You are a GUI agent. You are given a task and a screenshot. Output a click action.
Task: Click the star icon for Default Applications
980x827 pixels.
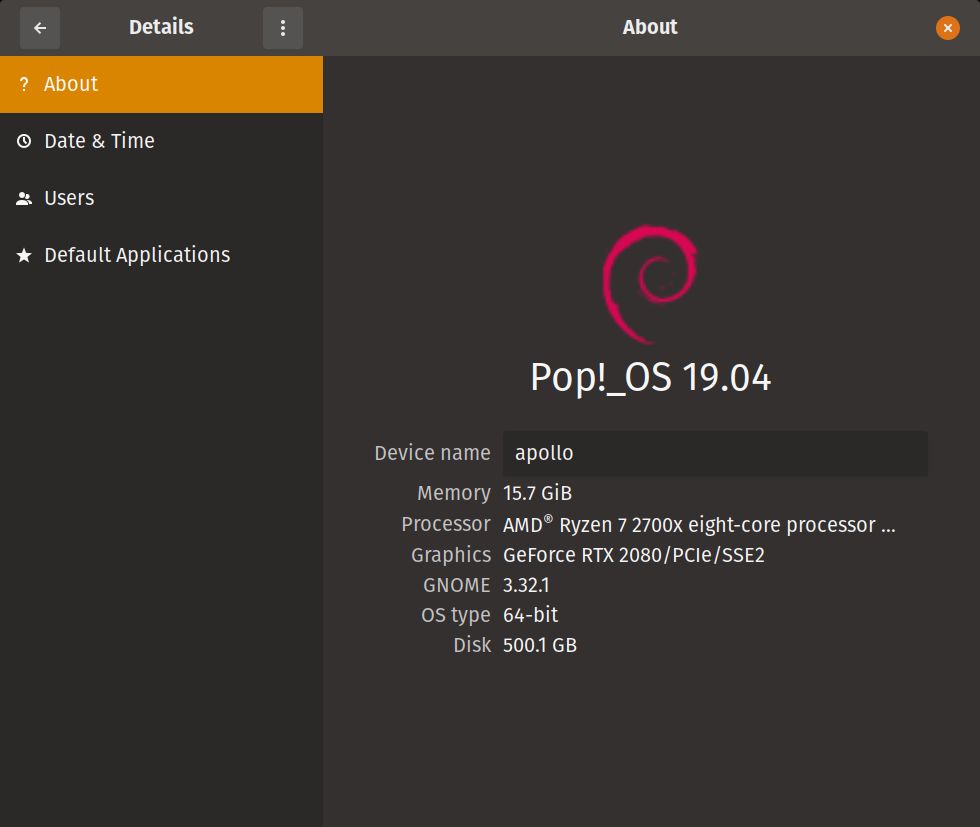click(x=24, y=255)
